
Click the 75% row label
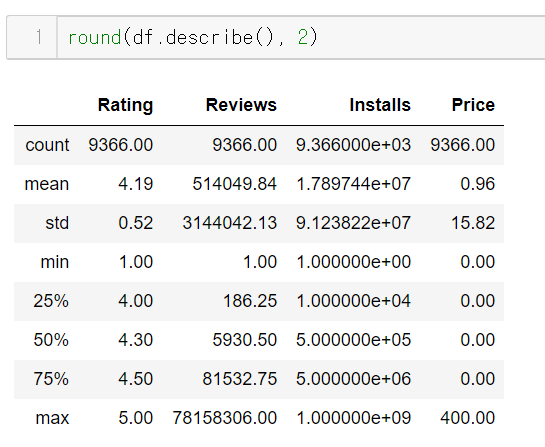coord(51,379)
